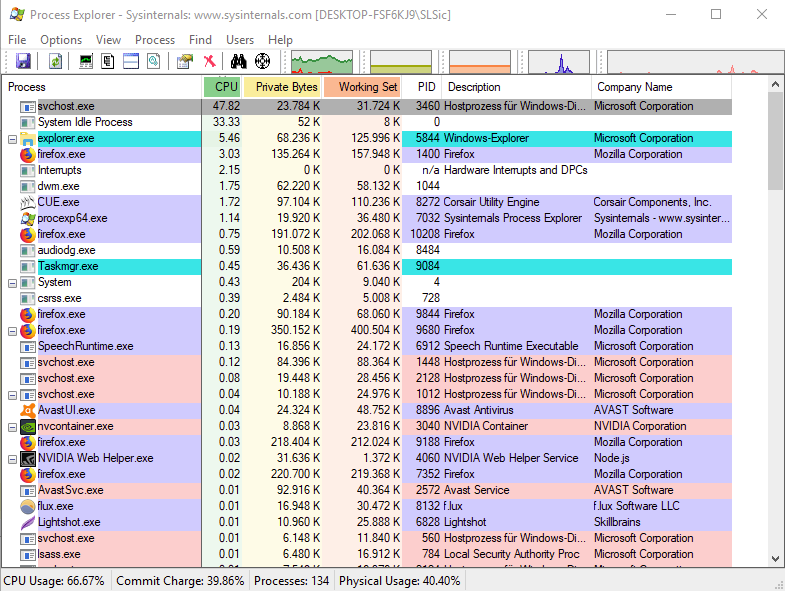785x591 pixels.
Task: Collapse the System process tree node
Action: pos(13,283)
